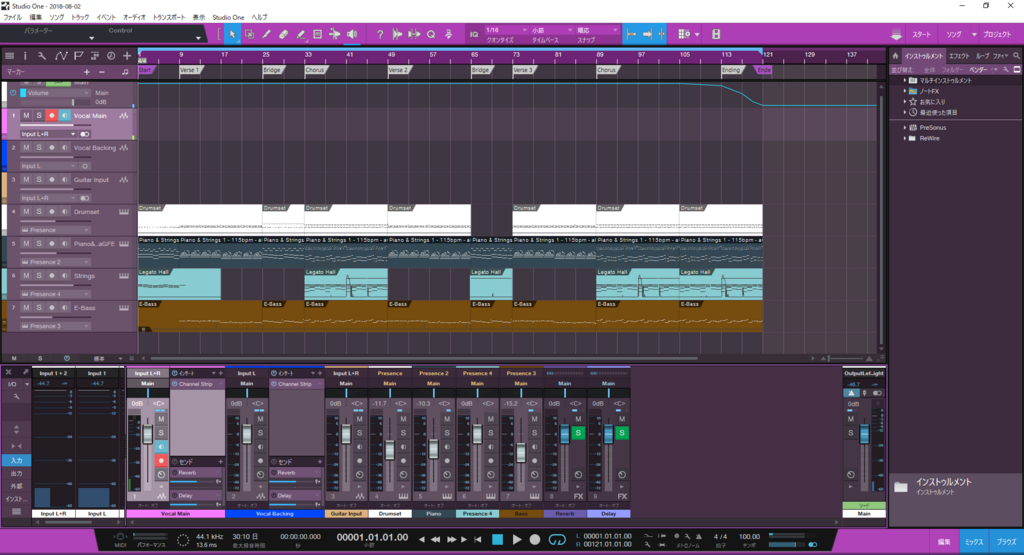
Task: Switch to エフェクト tab in browser
Action: tap(959, 56)
